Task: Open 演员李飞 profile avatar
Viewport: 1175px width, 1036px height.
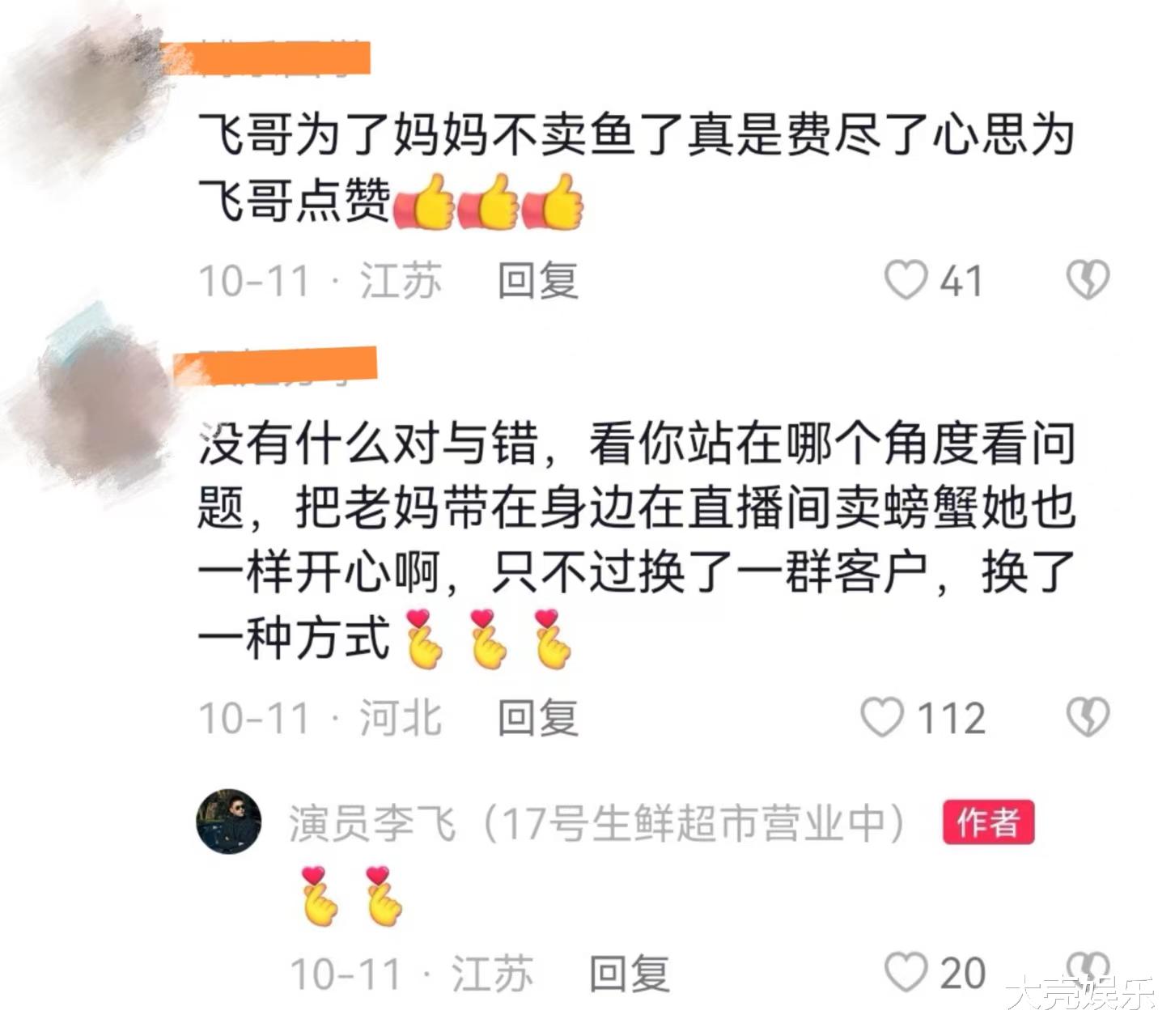Action: (229, 822)
